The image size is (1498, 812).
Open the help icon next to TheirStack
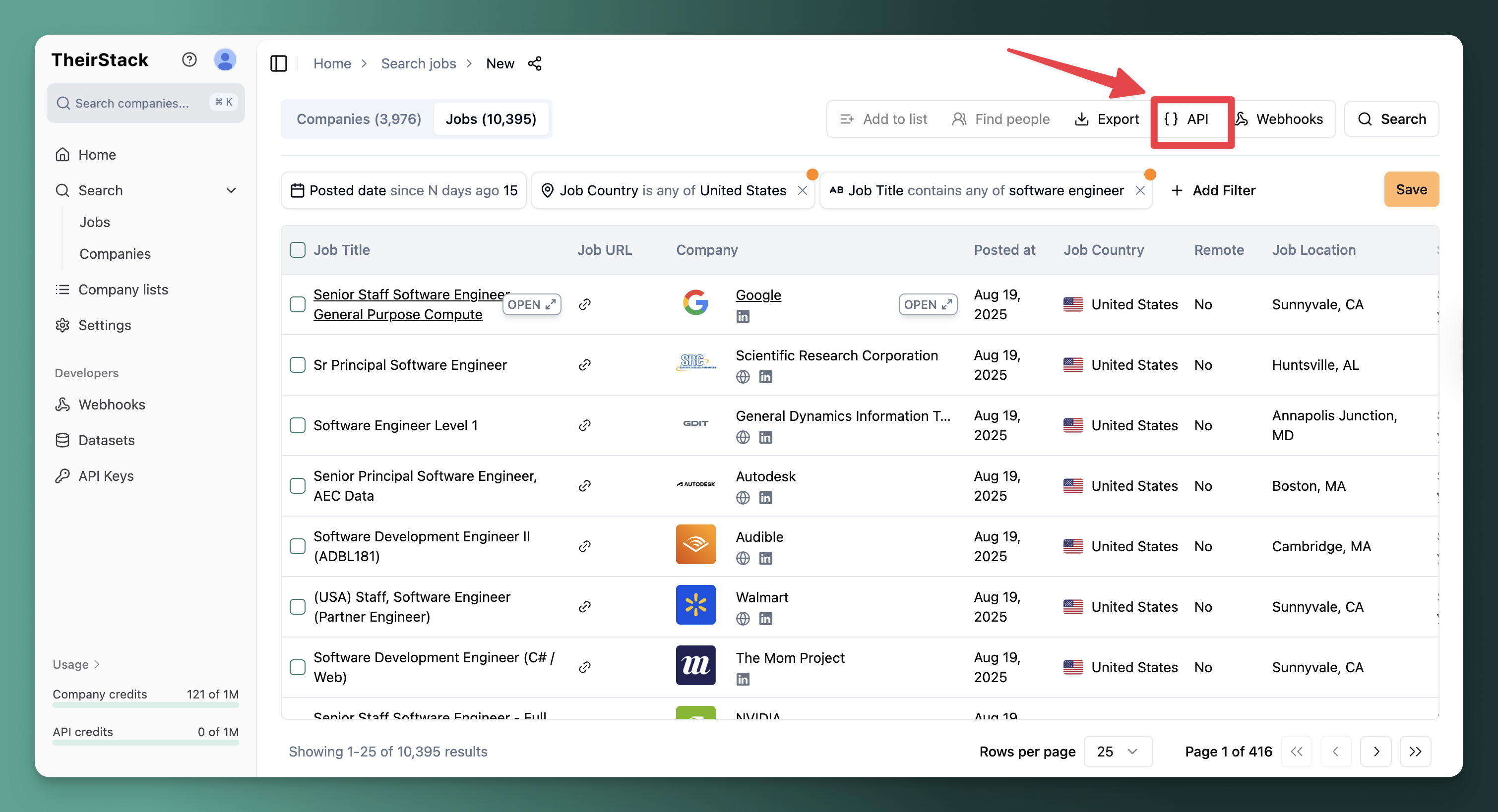pyautogui.click(x=189, y=58)
